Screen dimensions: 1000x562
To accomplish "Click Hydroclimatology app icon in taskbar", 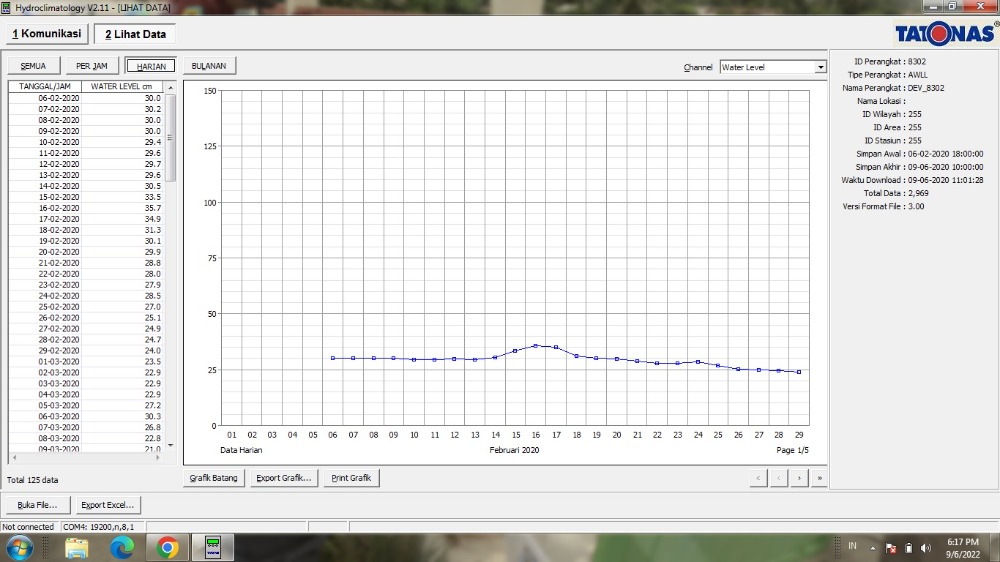I will pos(213,547).
